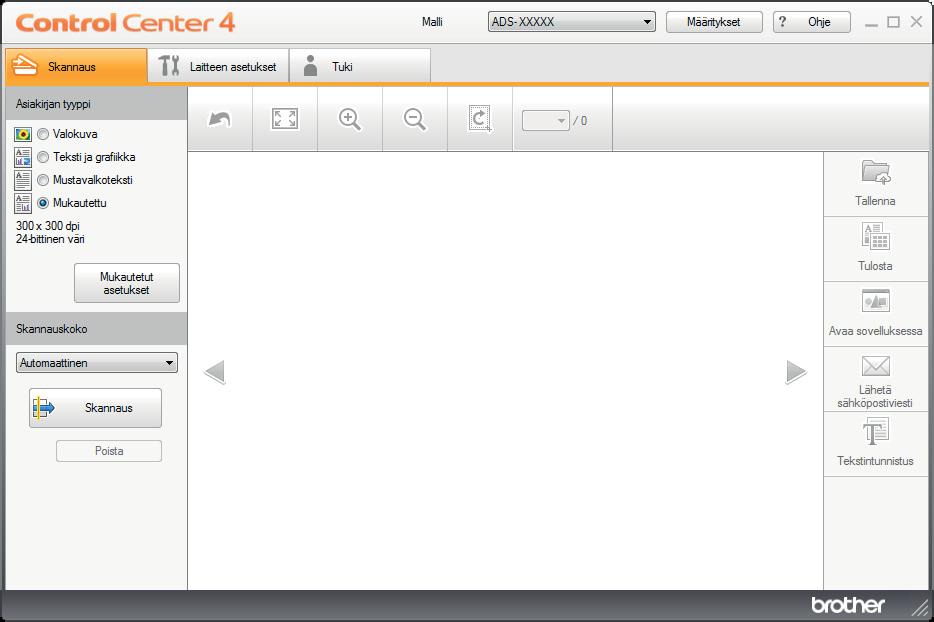Click the zoom out magnifier icon
The image size is (934, 622).
415,119
